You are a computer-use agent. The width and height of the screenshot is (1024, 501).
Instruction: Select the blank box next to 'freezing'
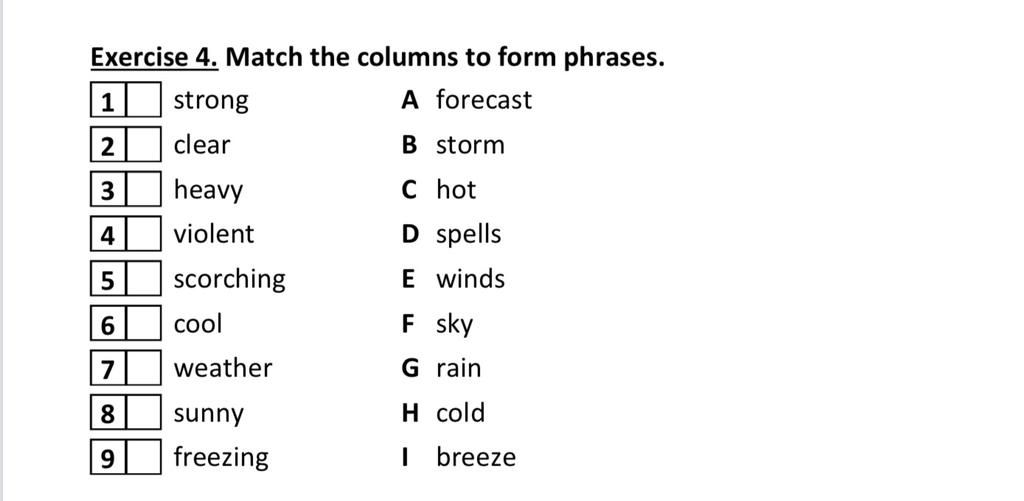click(x=143, y=457)
